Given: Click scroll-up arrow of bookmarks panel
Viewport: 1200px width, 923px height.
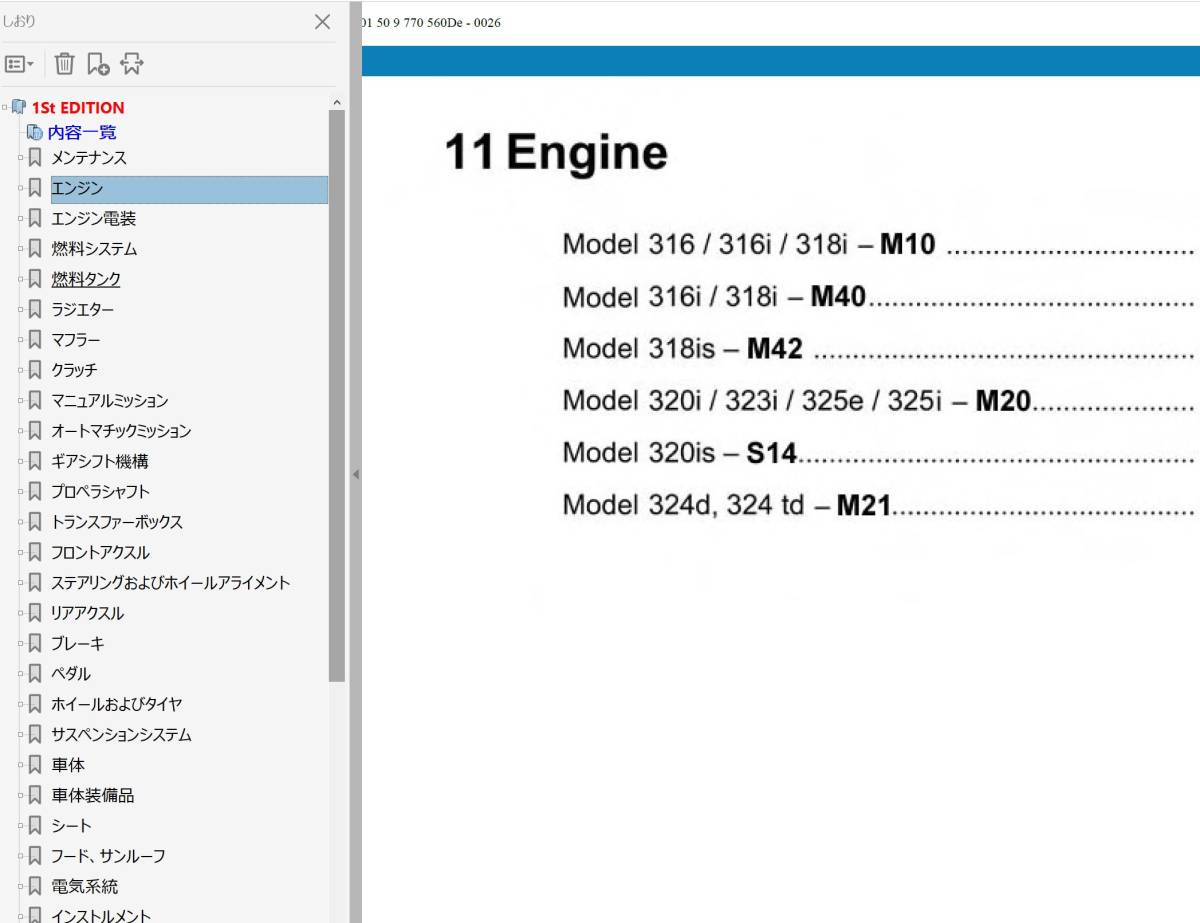Looking at the screenshot, I should pos(337,102).
